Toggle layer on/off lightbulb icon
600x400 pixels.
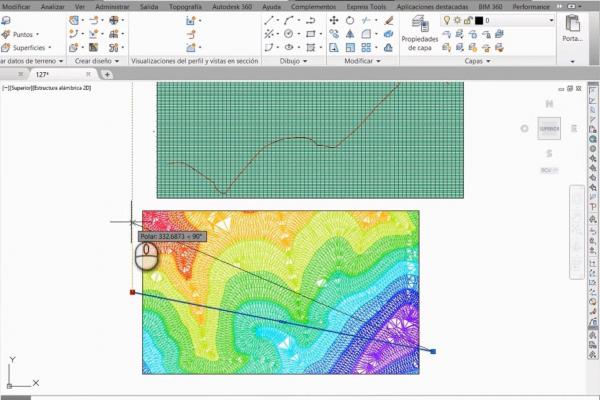pos(446,20)
